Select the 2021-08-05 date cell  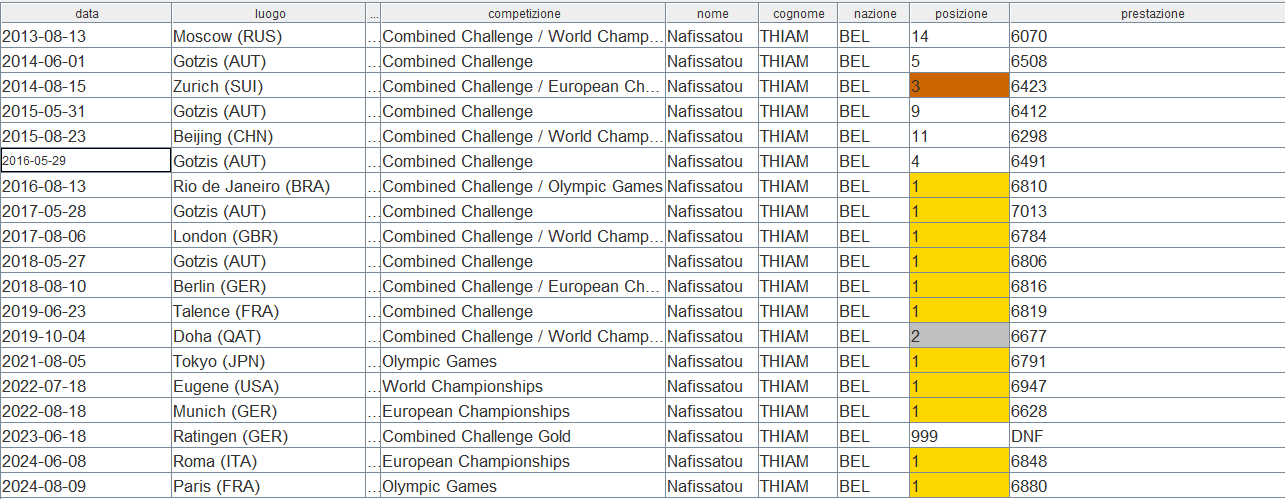(86, 361)
